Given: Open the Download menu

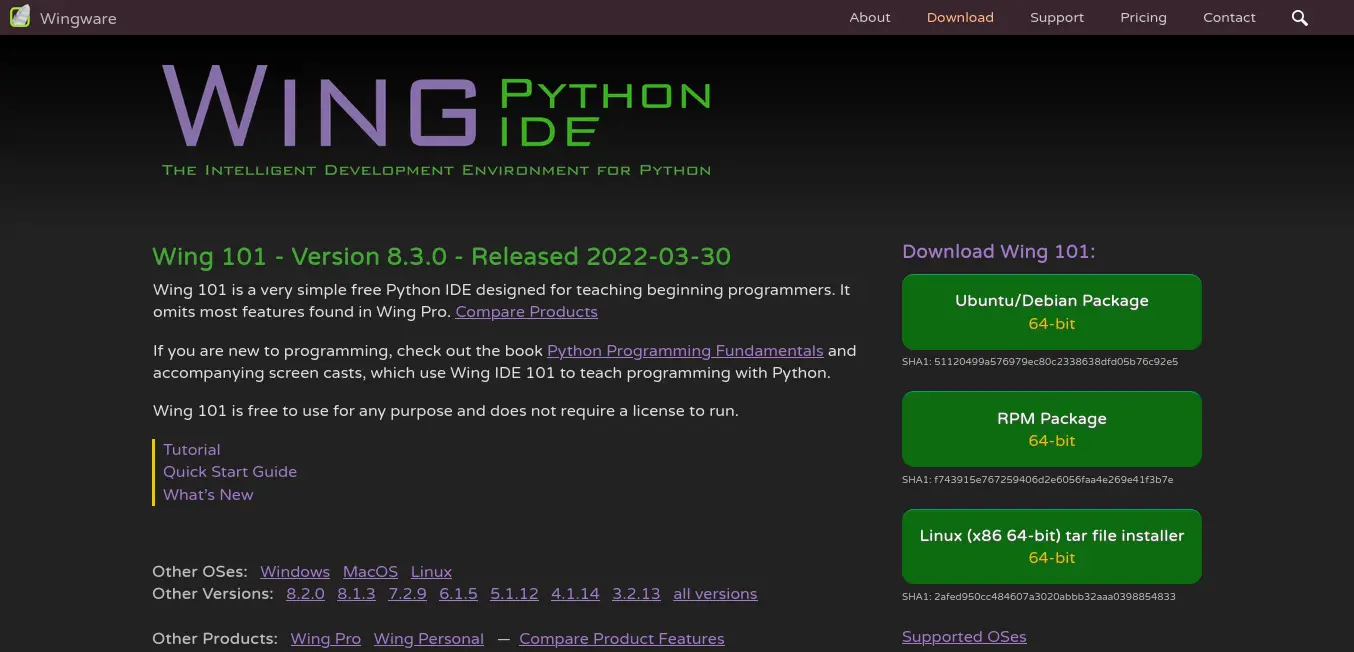Looking at the screenshot, I should click(x=960, y=17).
